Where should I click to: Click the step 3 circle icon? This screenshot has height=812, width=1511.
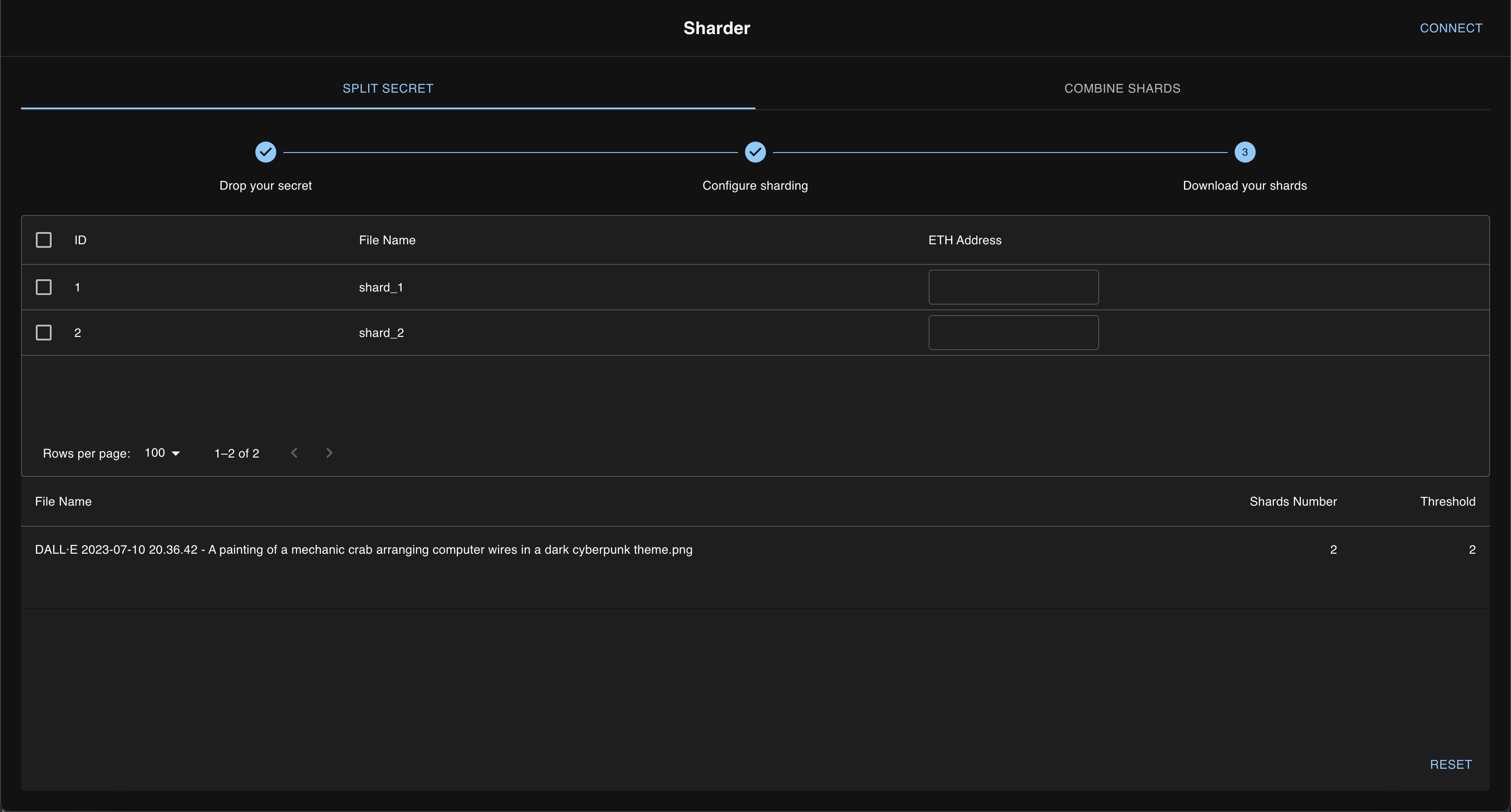1245,153
